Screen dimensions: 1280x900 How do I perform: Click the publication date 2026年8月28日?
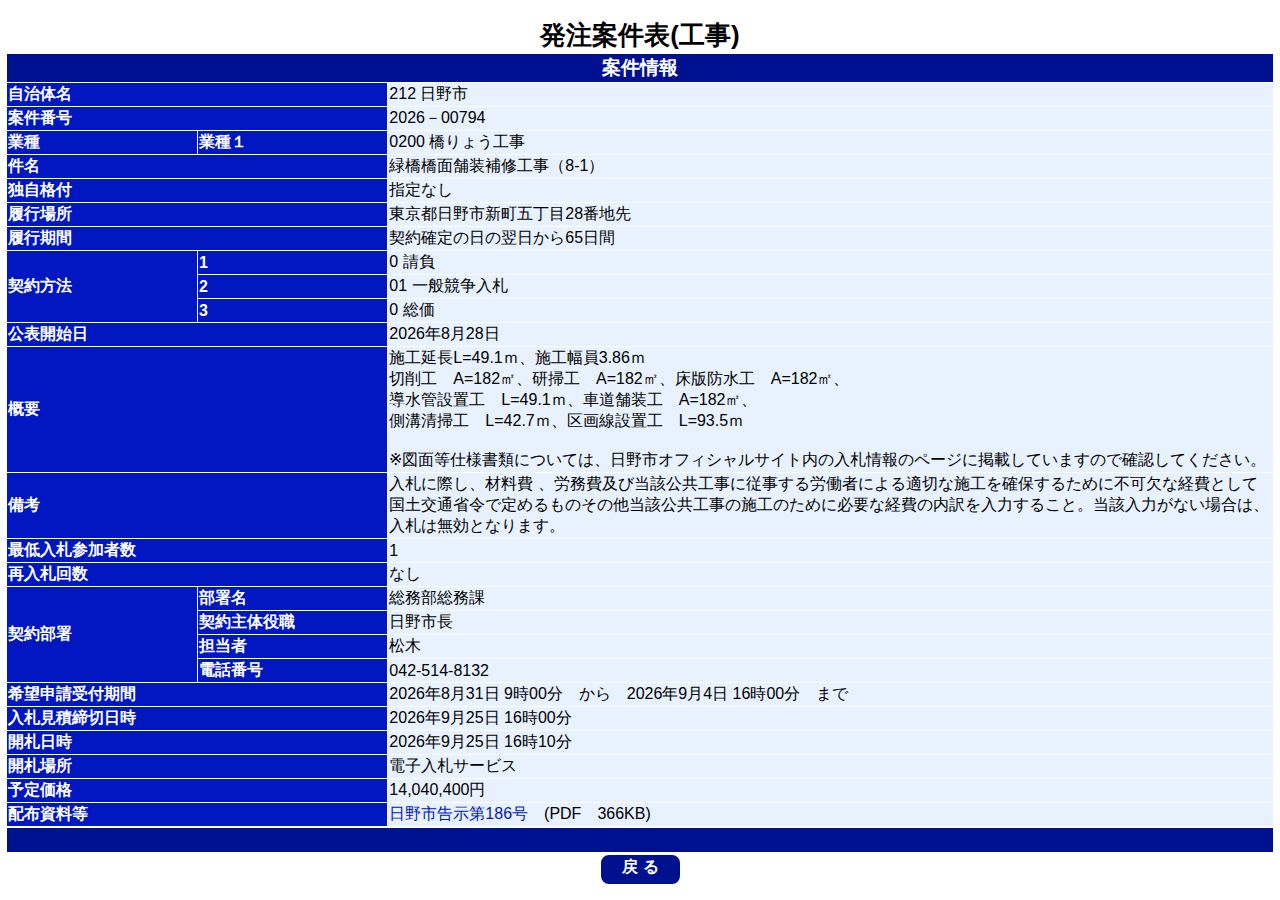click(444, 334)
